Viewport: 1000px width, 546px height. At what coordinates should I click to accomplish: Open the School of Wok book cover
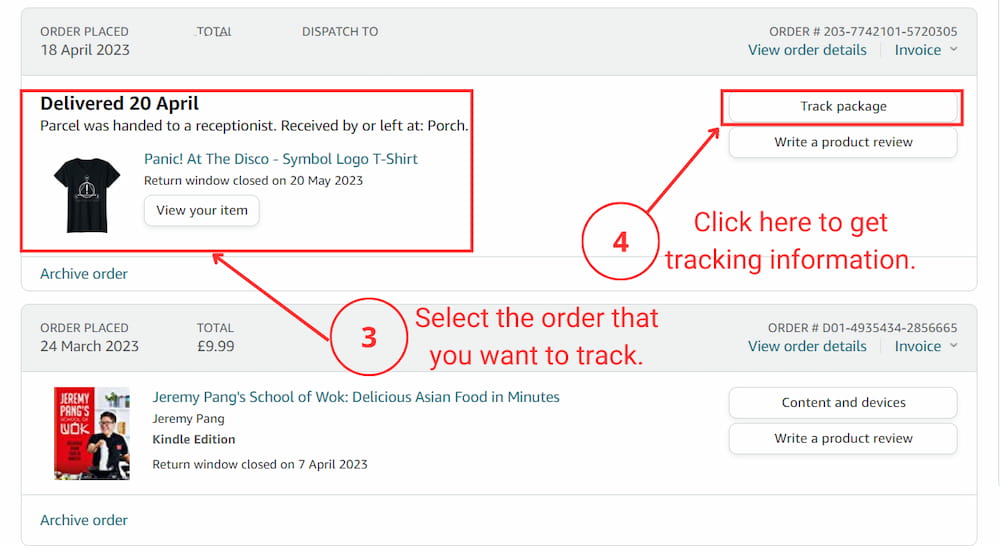[91, 432]
